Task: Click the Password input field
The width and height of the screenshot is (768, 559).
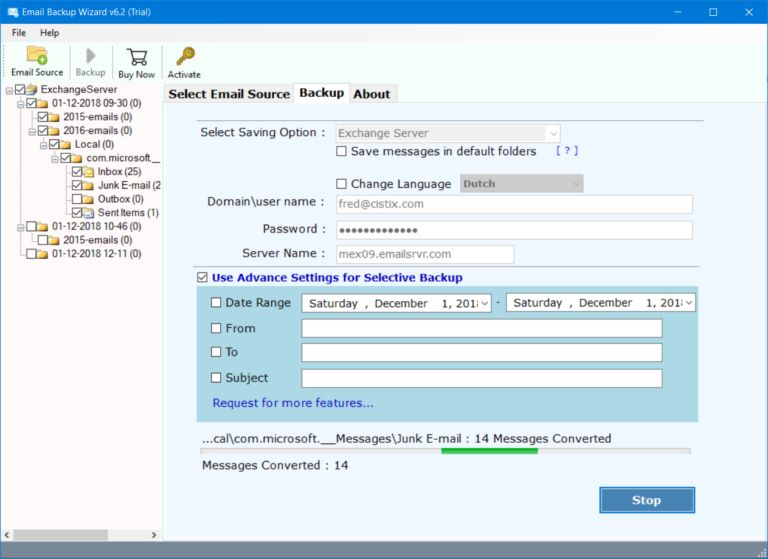Action: pos(514,230)
